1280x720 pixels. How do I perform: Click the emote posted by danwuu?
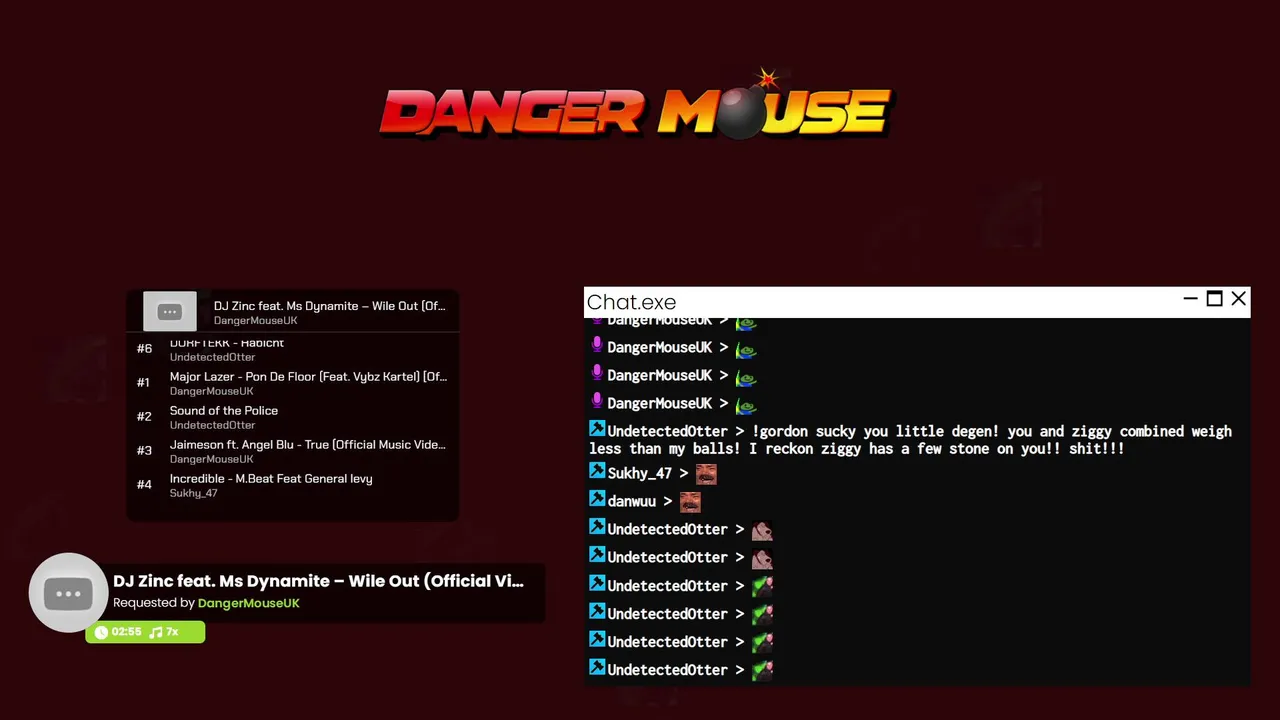pyautogui.click(x=690, y=501)
